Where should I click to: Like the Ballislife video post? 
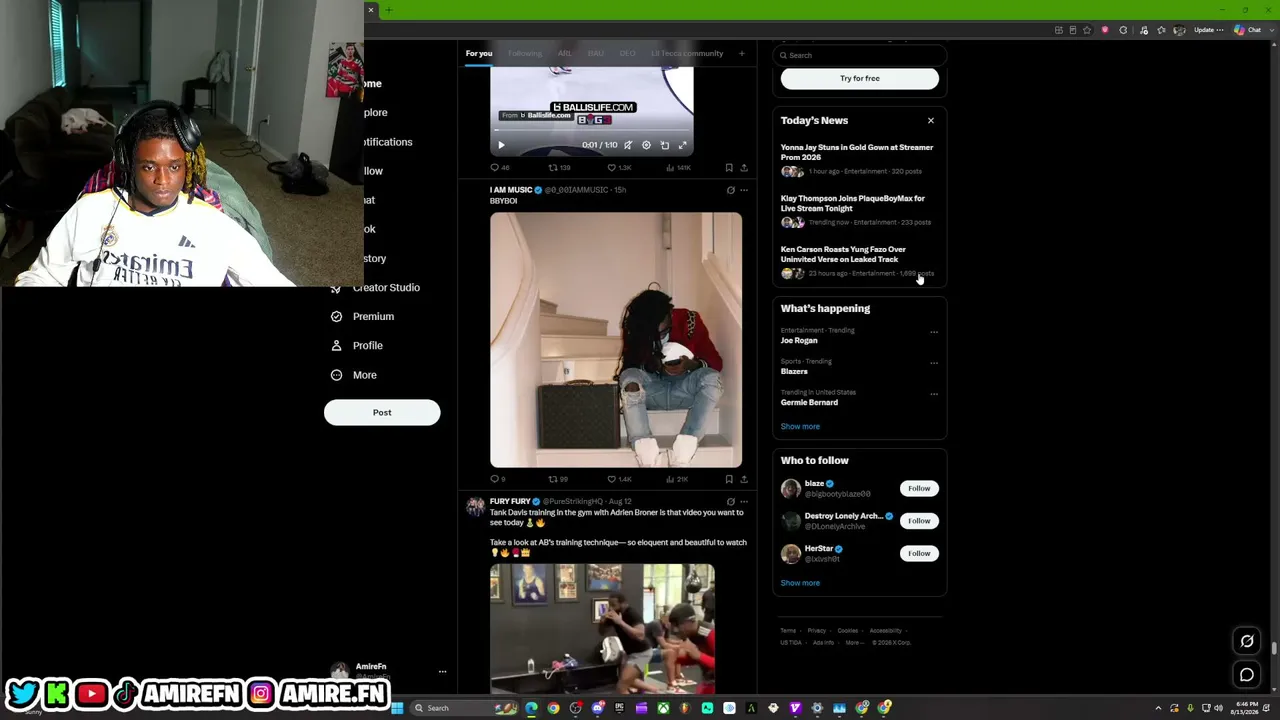(619, 168)
